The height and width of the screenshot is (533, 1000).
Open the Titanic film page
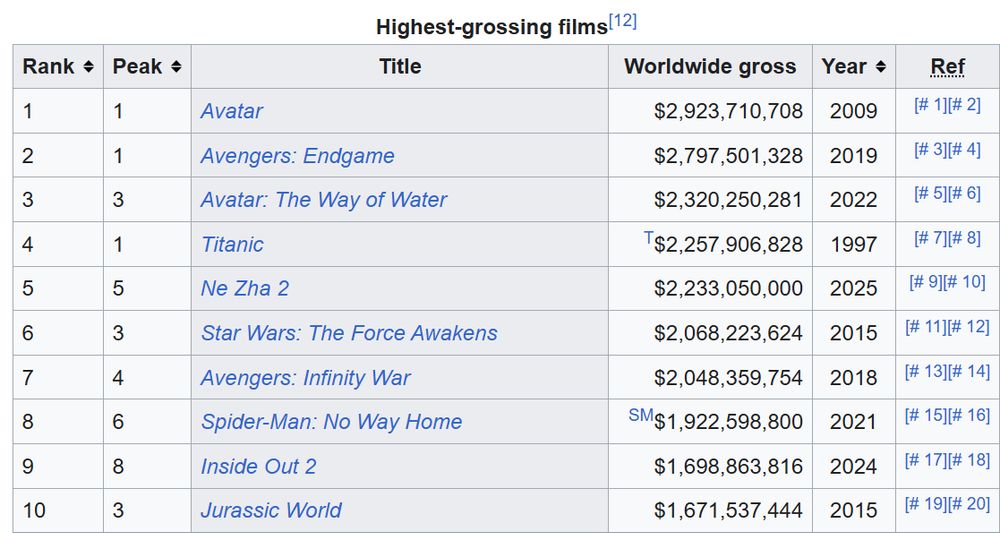pyautogui.click(x=232, y=244)
